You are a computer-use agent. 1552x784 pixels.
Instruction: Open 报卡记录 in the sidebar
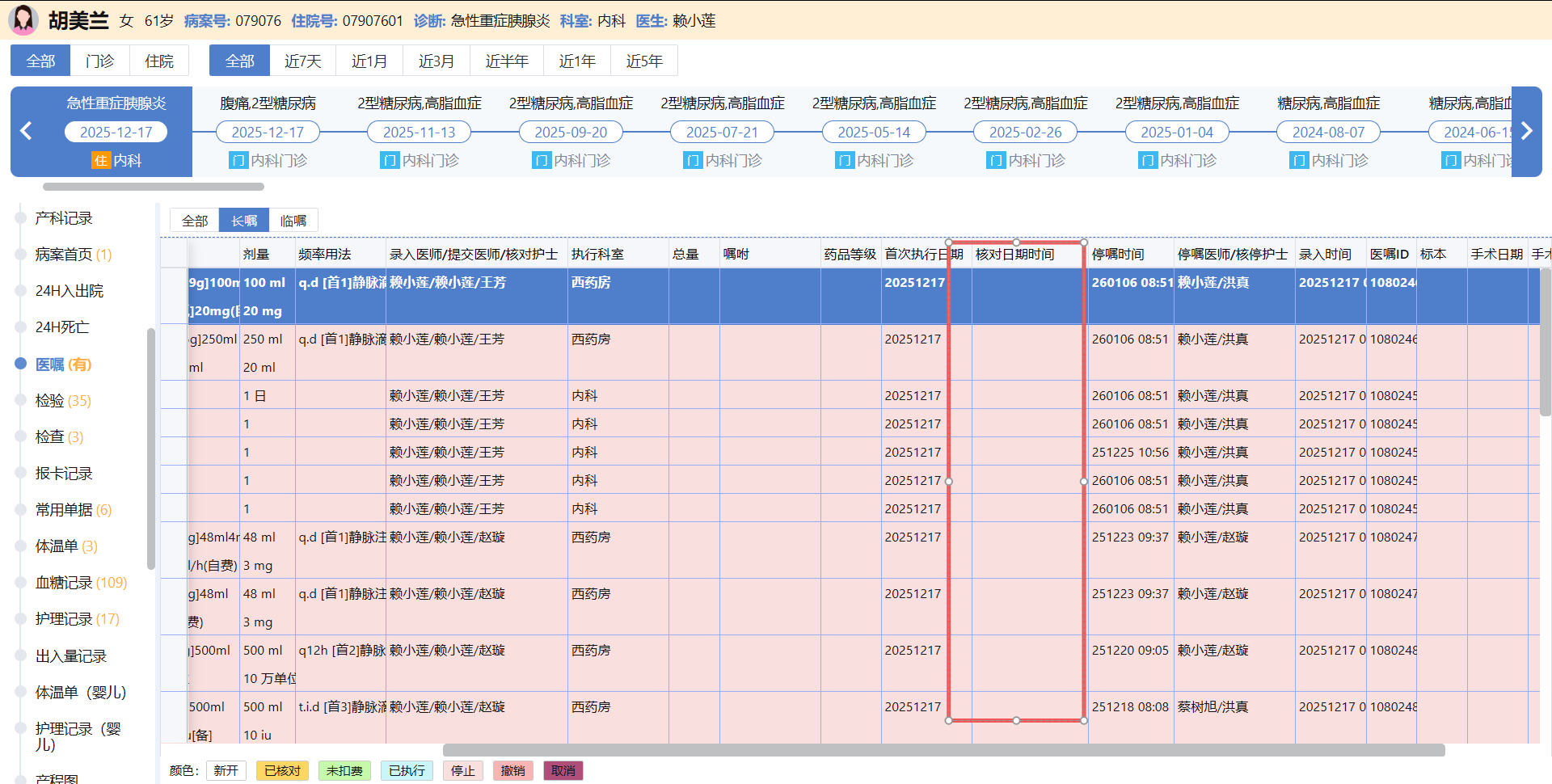tap(64, 474)
